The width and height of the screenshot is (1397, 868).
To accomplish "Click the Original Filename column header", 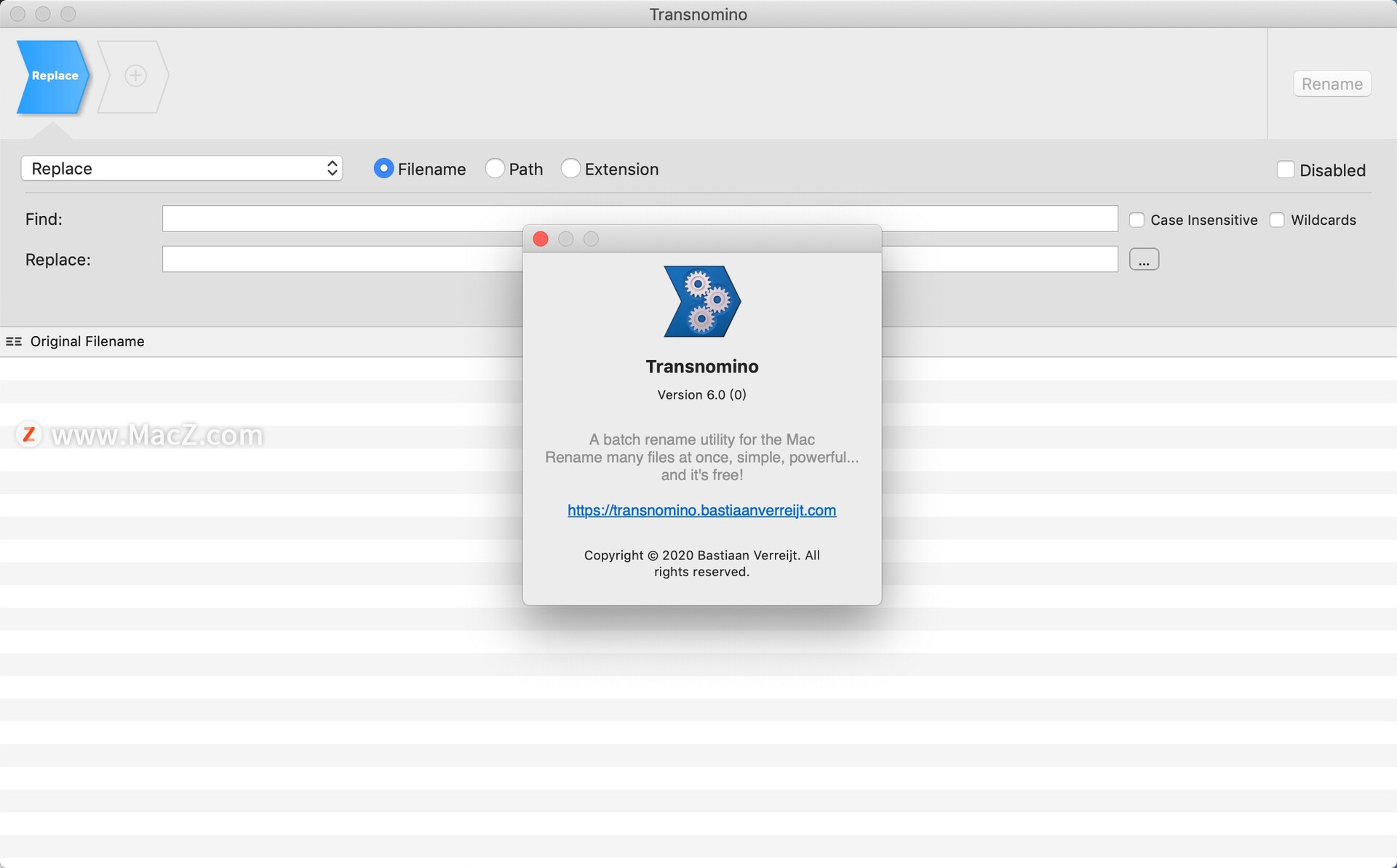I will pyautogui.click(x=87, y=341).
